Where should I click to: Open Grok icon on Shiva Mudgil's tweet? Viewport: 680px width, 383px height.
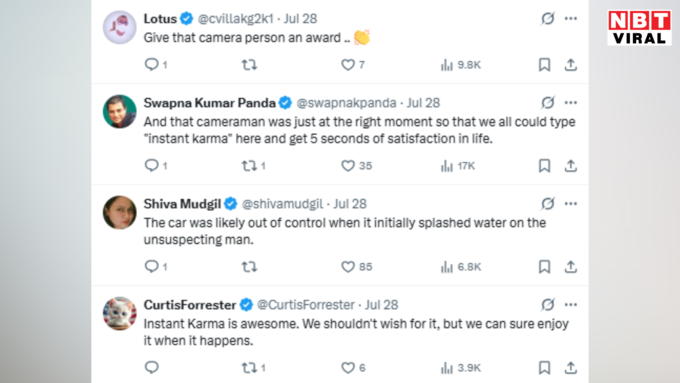[x=548, y=203]
